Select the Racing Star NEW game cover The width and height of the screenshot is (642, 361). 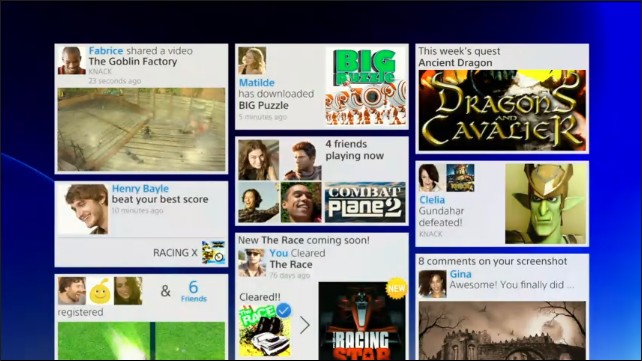(x=362, y=321)
